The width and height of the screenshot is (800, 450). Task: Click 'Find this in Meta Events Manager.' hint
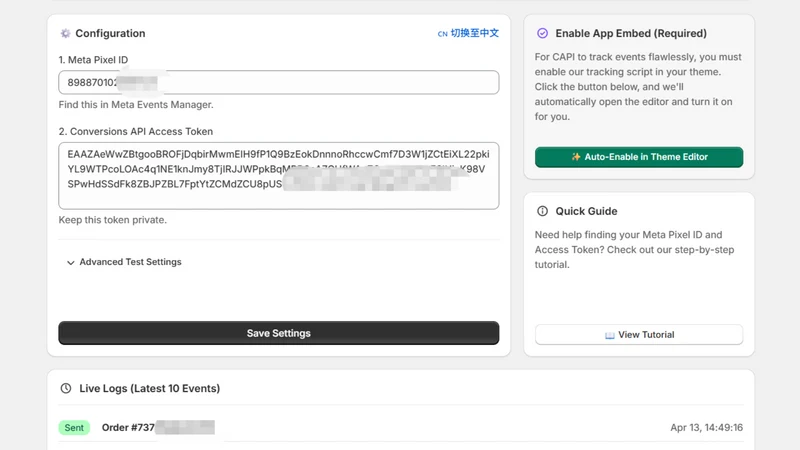[136, 105]
